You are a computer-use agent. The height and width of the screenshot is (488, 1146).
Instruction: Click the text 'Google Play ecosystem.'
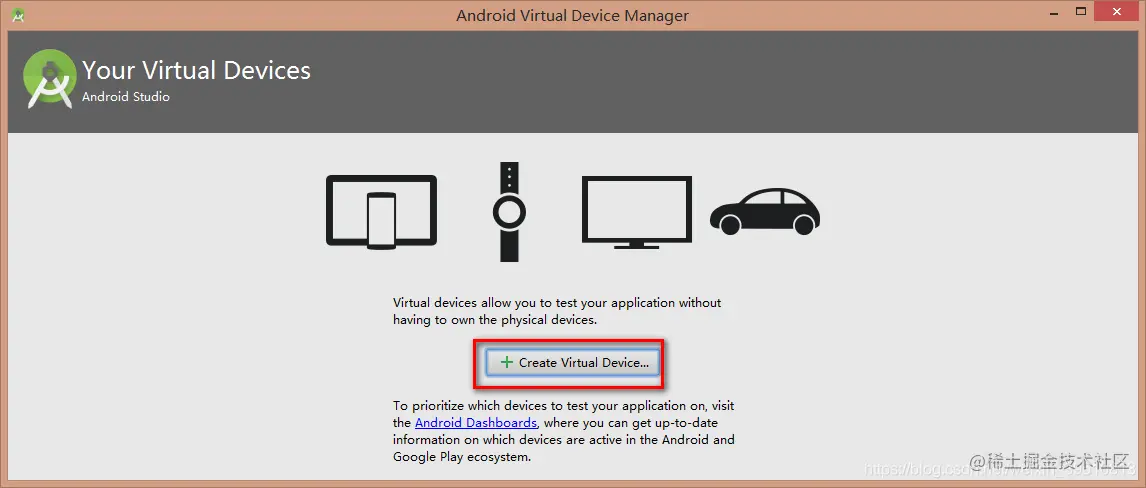point(462,457)
